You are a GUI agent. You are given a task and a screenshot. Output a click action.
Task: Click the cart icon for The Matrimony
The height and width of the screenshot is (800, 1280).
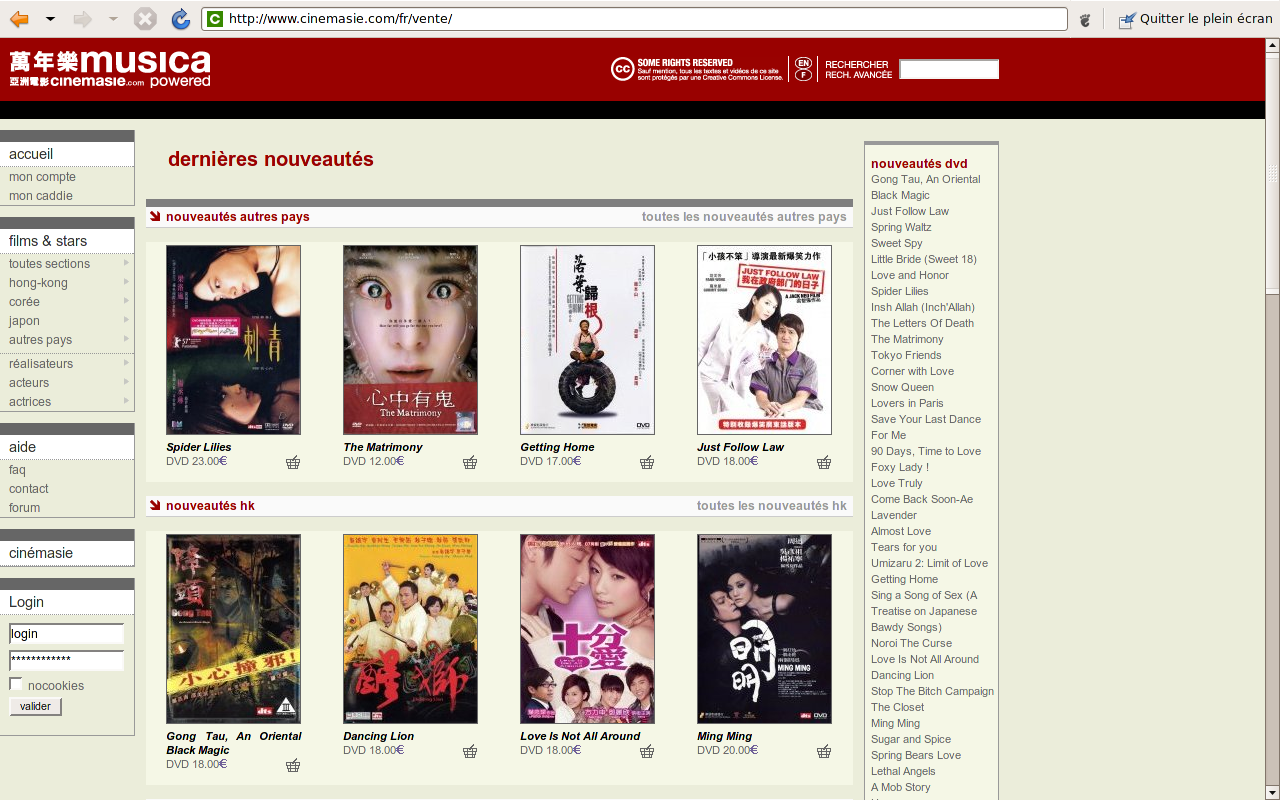pyautogui.click(x=470, y=462)
